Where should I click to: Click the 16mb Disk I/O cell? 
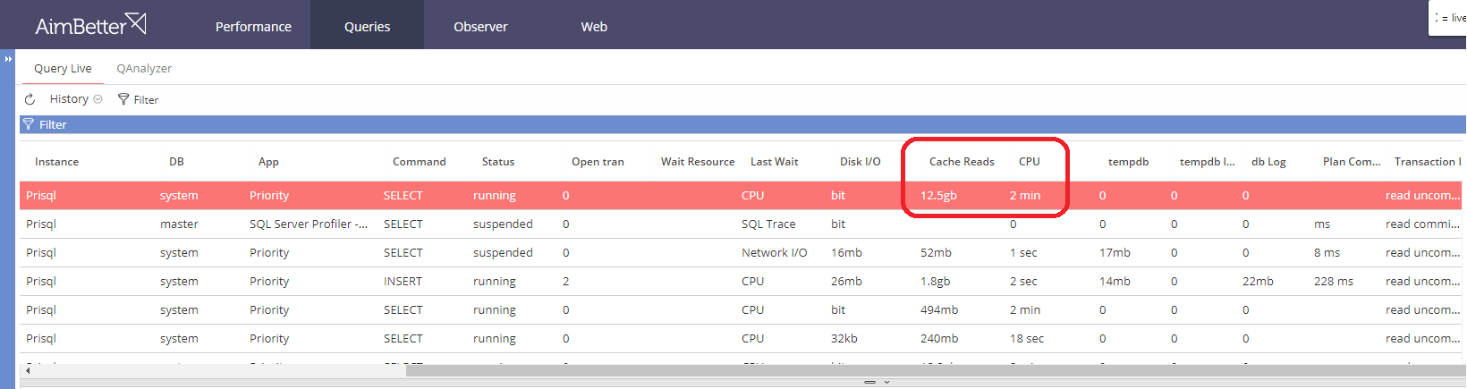(847, 252)
